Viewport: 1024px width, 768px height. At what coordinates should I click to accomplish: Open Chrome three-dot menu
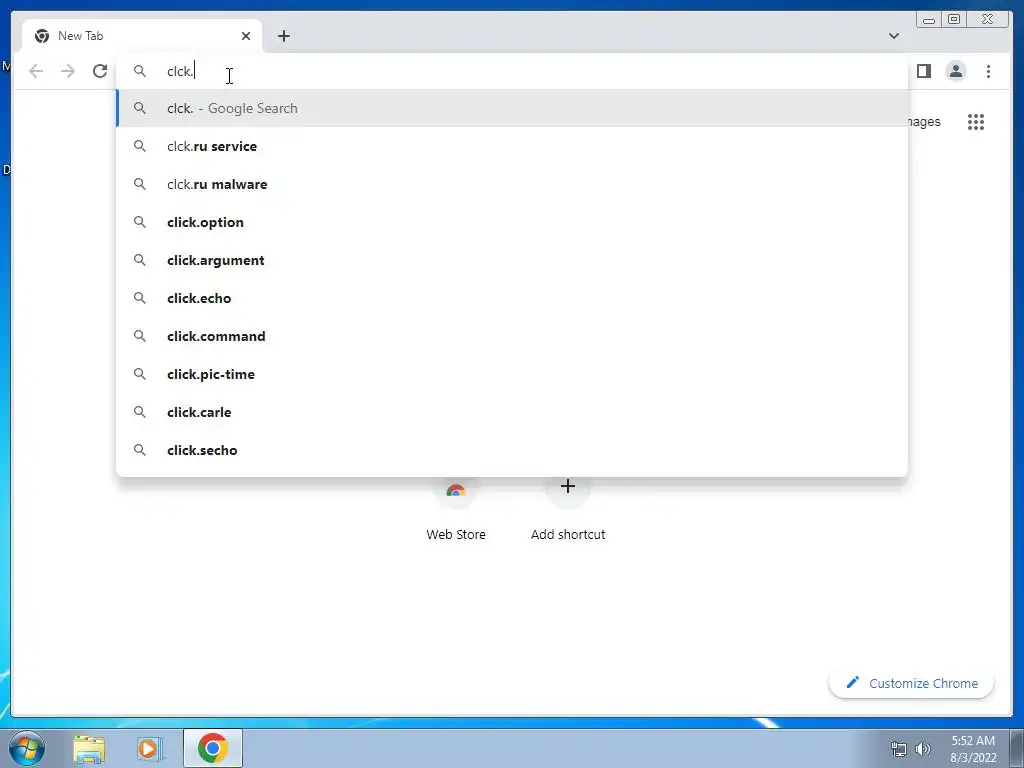(988, 71)
